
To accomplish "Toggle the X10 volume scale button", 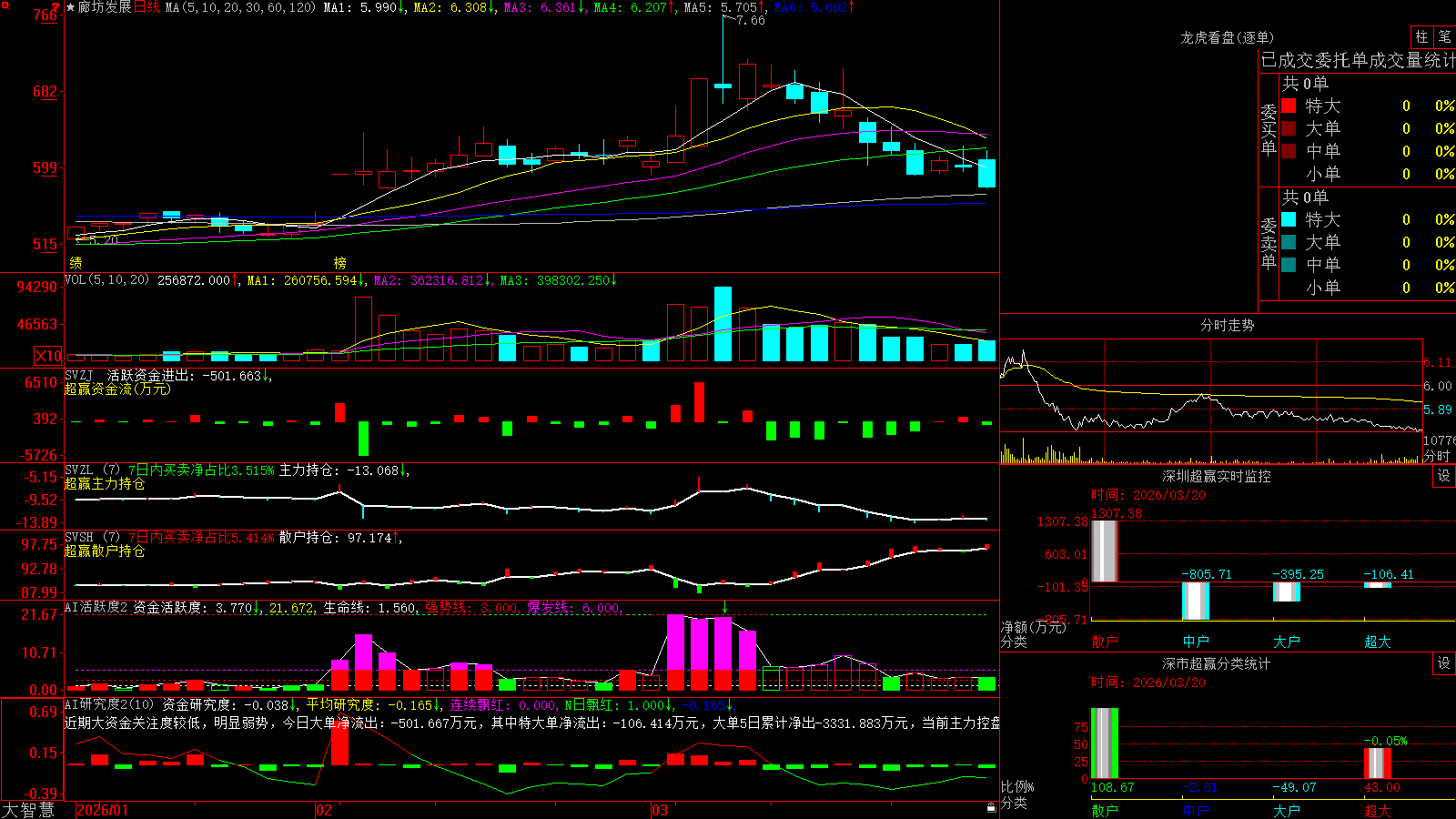I will point(48,356).
